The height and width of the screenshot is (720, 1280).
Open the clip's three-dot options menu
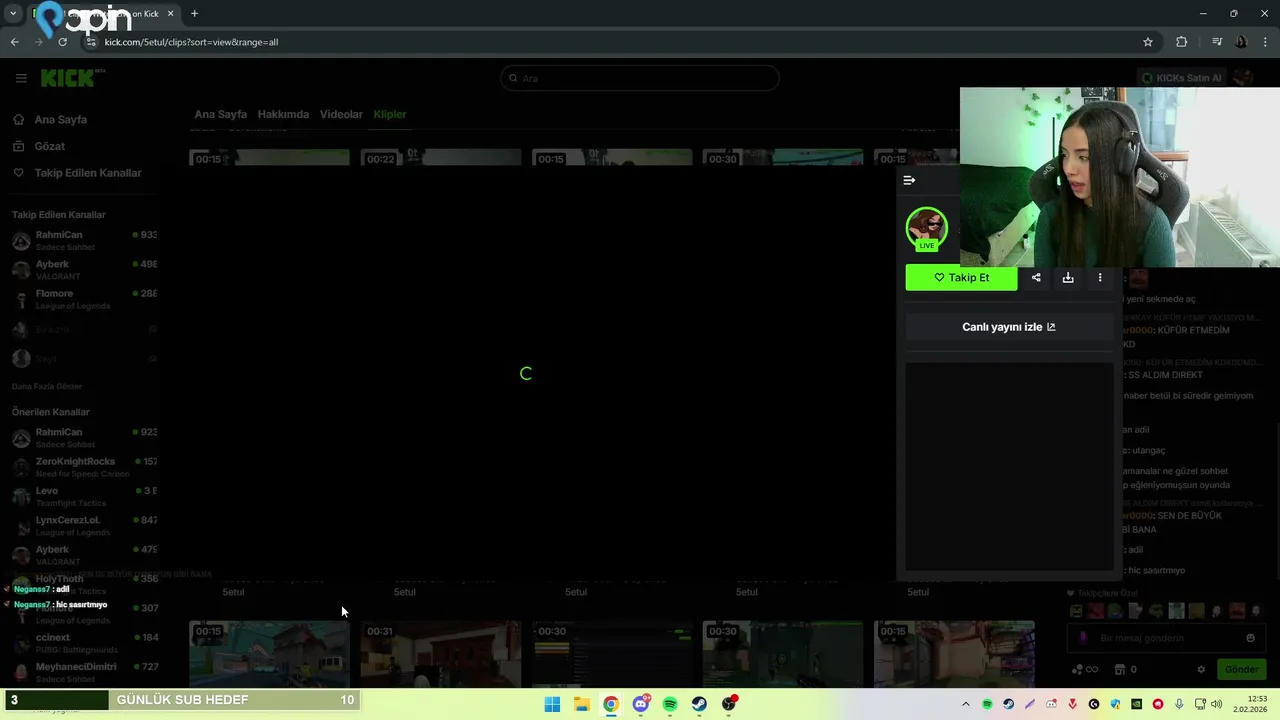pyautogui.click(x=1100, y=278)
